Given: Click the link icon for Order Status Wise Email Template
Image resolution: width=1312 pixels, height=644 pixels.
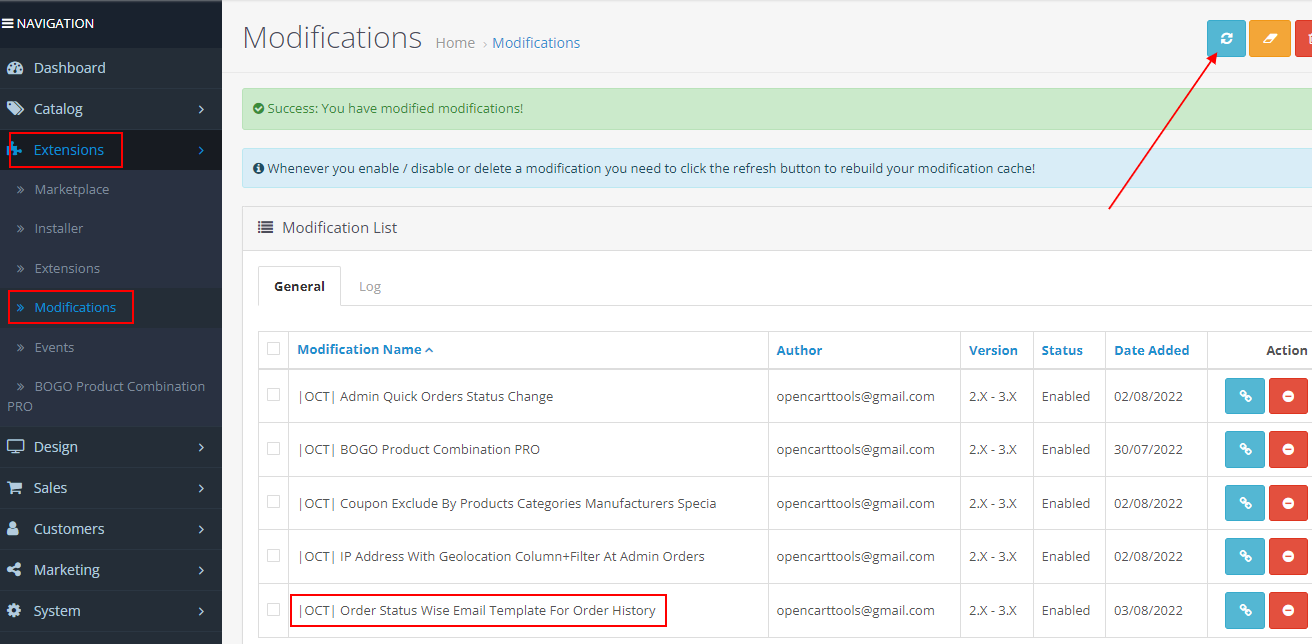Looking at the screenshot, I should [x=1244, y=610].
